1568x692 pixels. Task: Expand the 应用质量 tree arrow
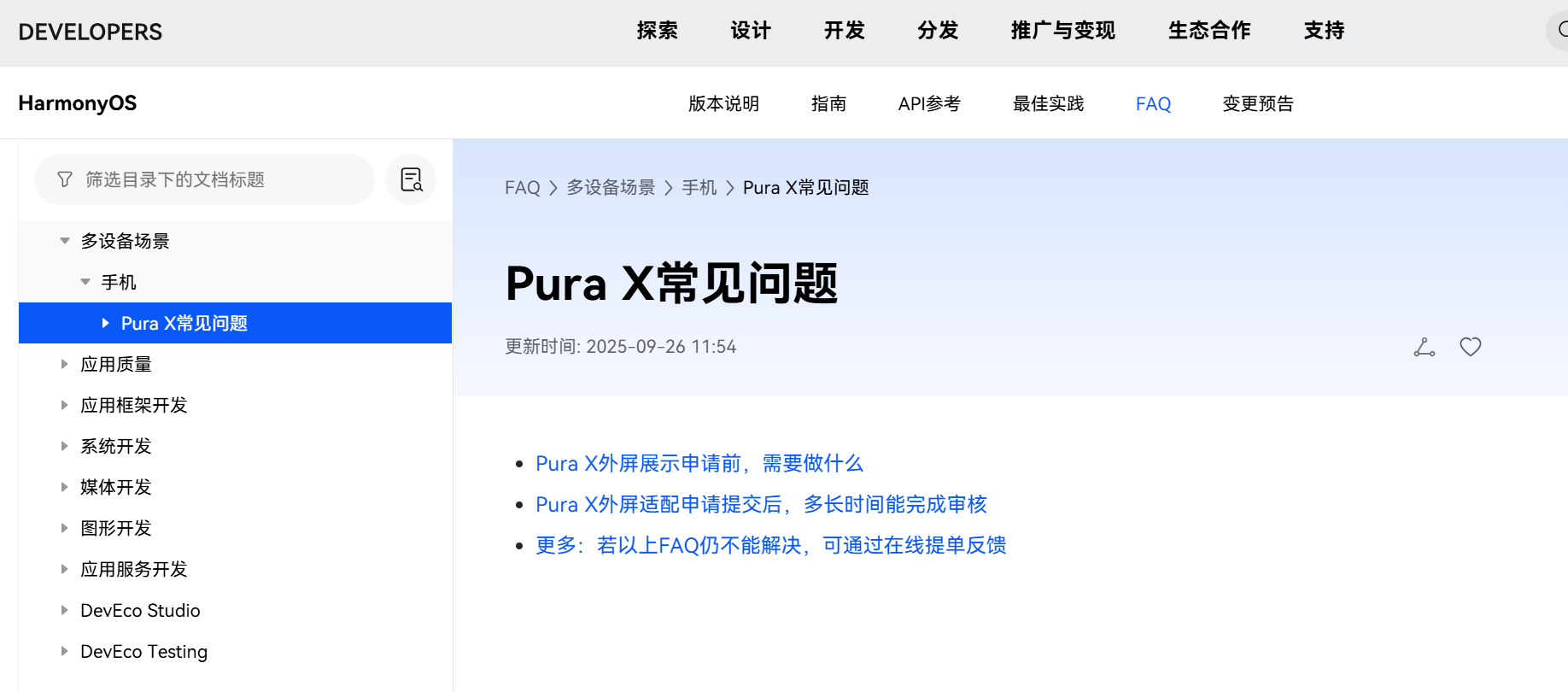tap(64, 364)
